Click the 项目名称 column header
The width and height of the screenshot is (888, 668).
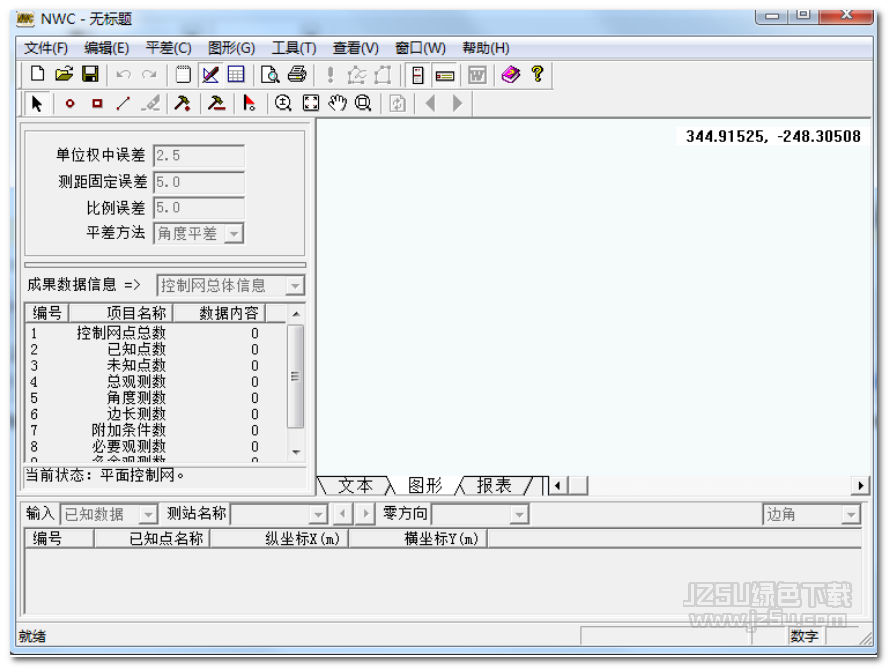click(x=121, y=313)
